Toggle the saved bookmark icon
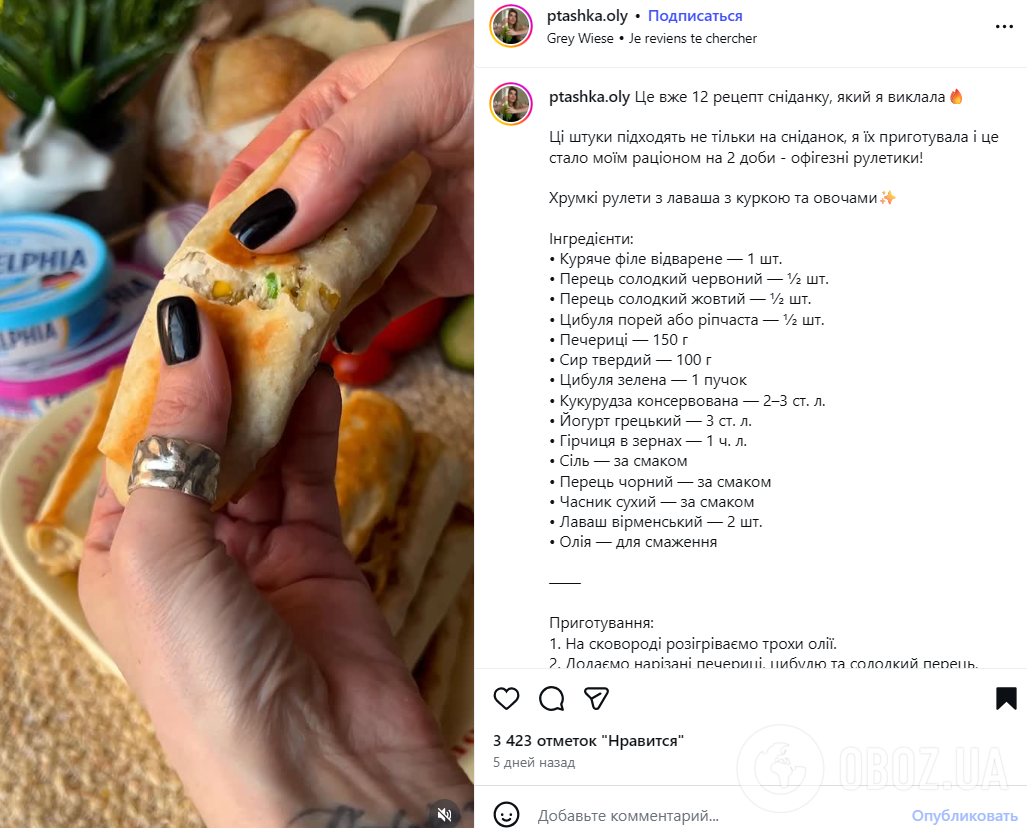This screenshot has height=828, width=1027. pyautogui.click(x=1006, y=698)
